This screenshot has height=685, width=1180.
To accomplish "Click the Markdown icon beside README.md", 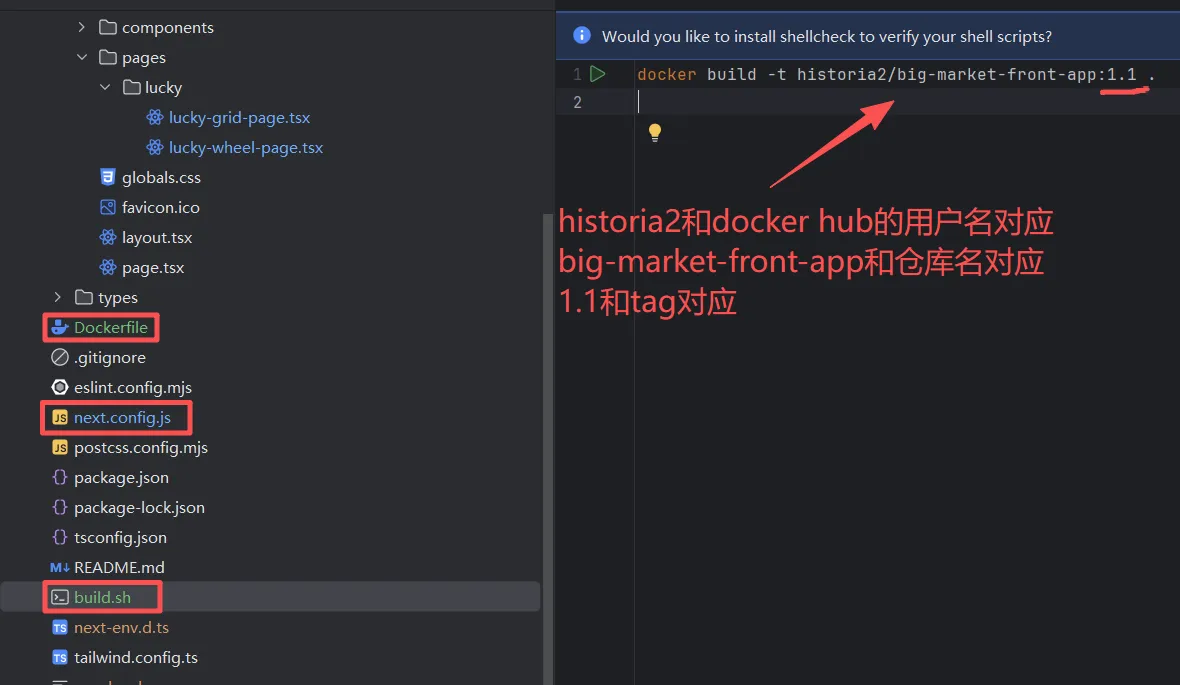I will tap(59, 567).
